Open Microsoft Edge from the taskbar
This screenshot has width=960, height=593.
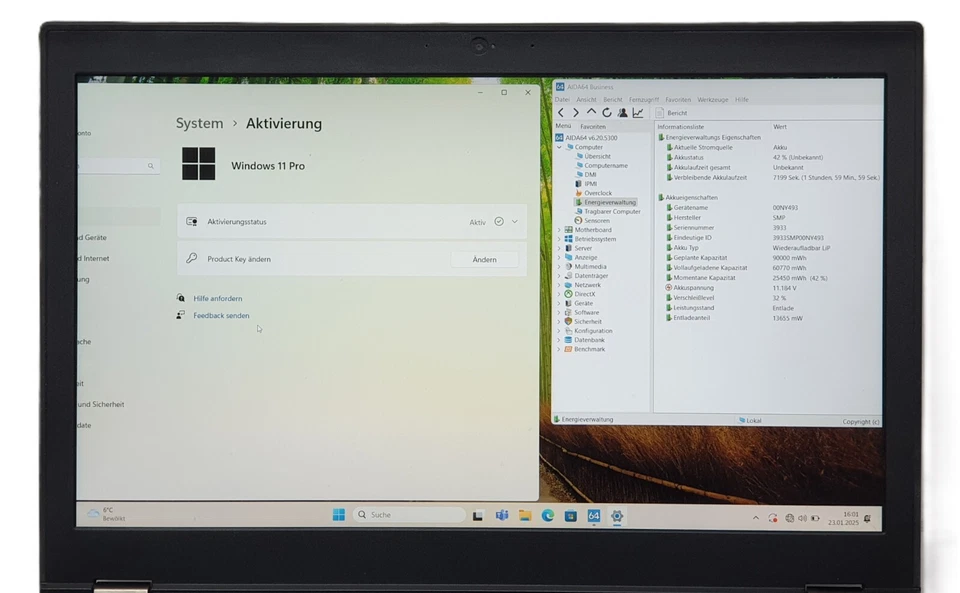tap(547, 516)
